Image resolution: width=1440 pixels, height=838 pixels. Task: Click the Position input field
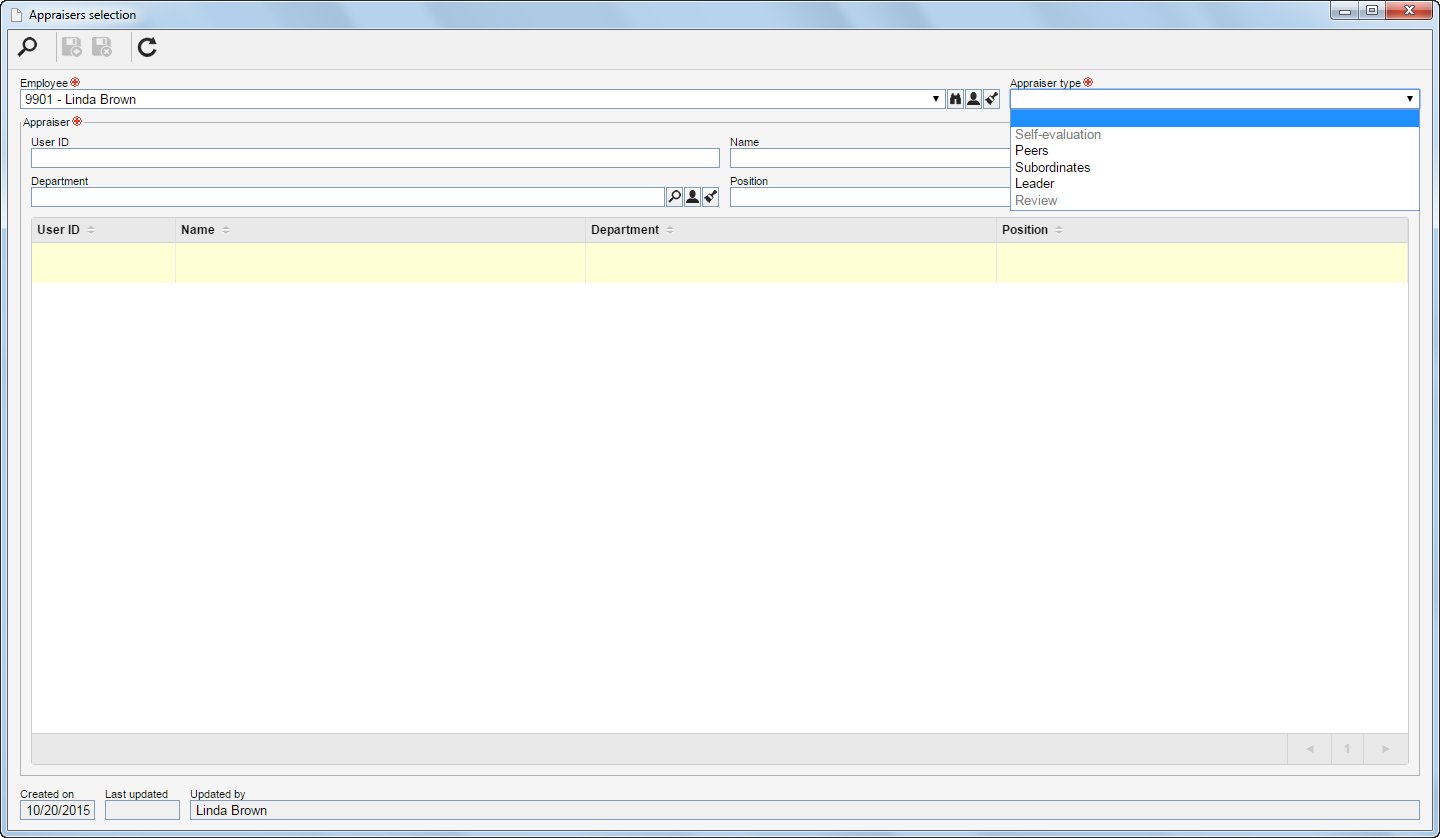tap(870, 197)
